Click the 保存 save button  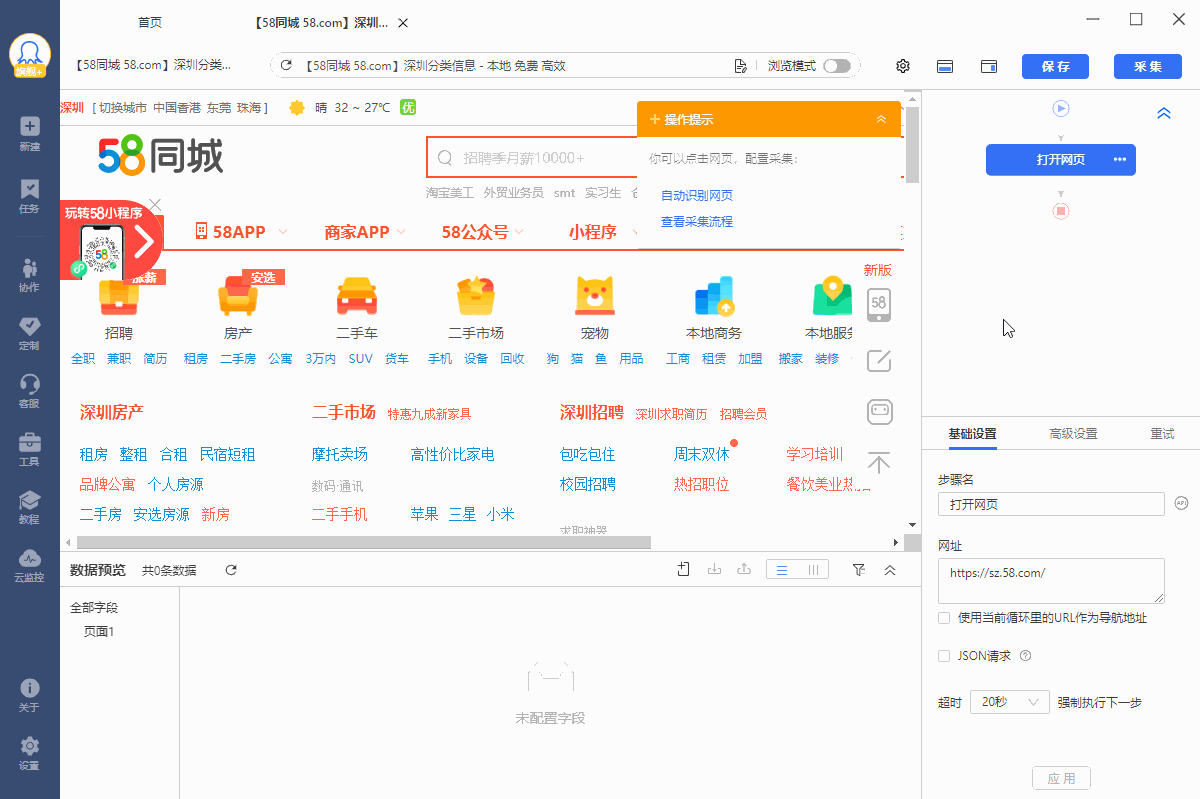[x=1055, y=66]
